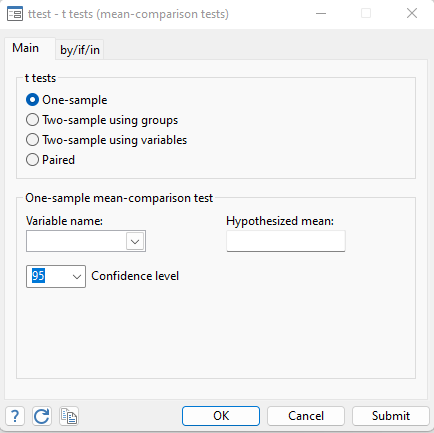Expand the Variable name dropdown arrow

point(135,241)
